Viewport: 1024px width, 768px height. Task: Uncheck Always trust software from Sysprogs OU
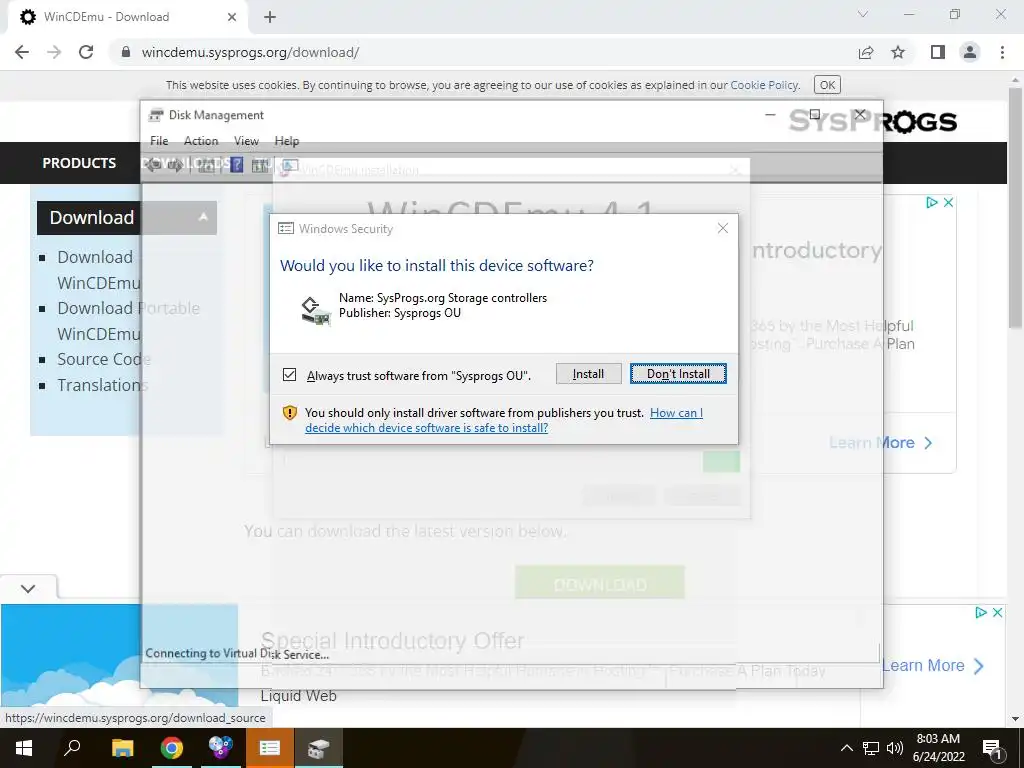pyautogui.click(x=289, y=375)
